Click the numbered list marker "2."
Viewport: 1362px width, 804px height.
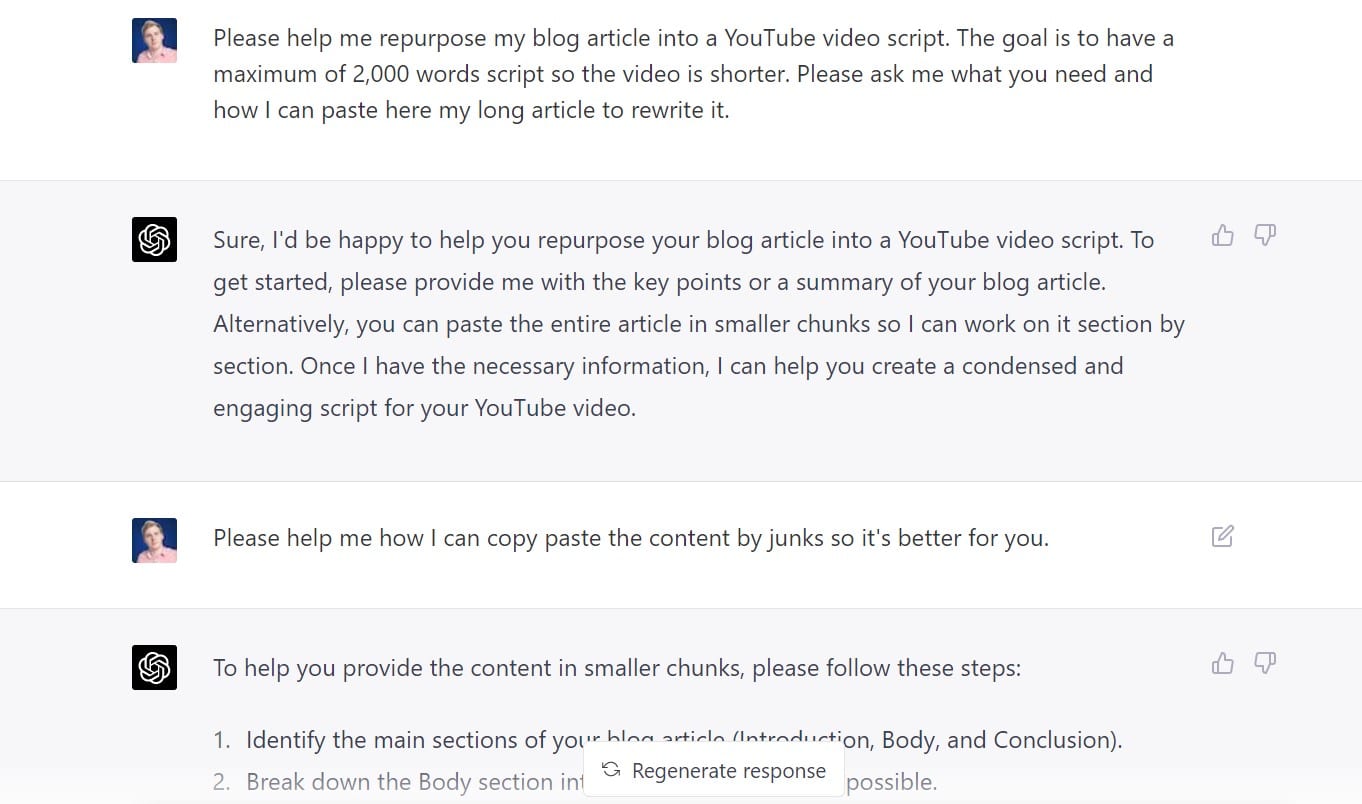point(222,782)
